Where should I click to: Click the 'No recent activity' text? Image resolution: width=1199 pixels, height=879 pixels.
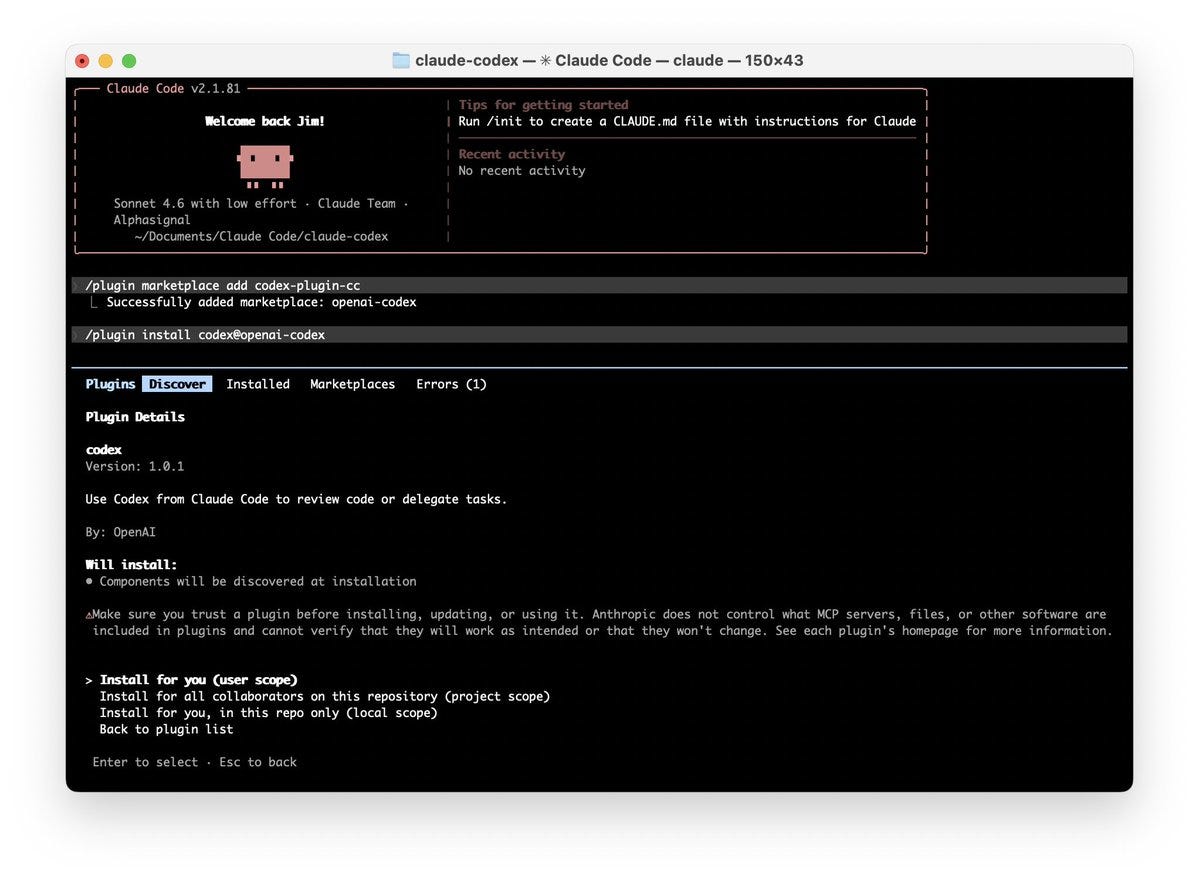pos(522,170)
